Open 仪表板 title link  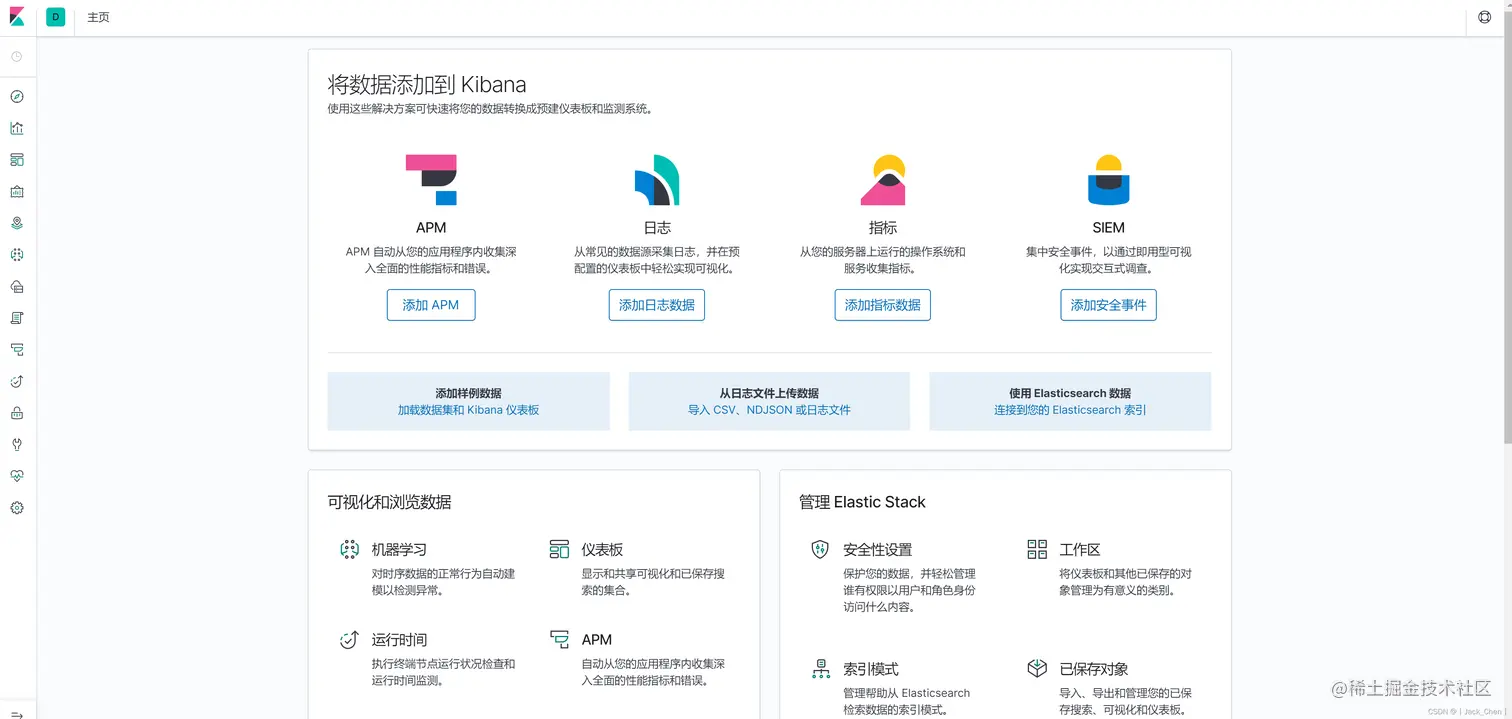click(x=602, y=550)
